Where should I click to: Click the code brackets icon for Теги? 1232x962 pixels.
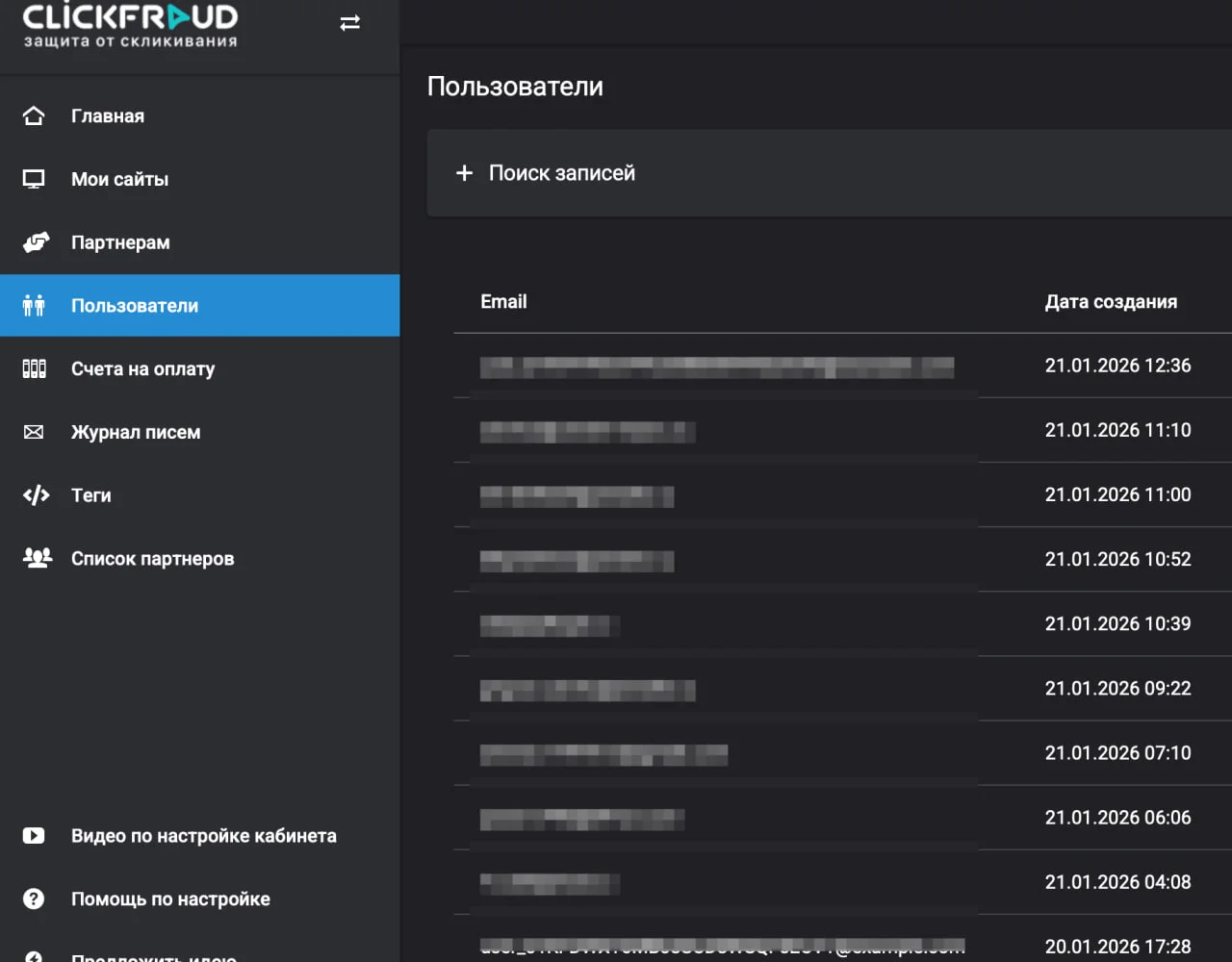point(36,495)
